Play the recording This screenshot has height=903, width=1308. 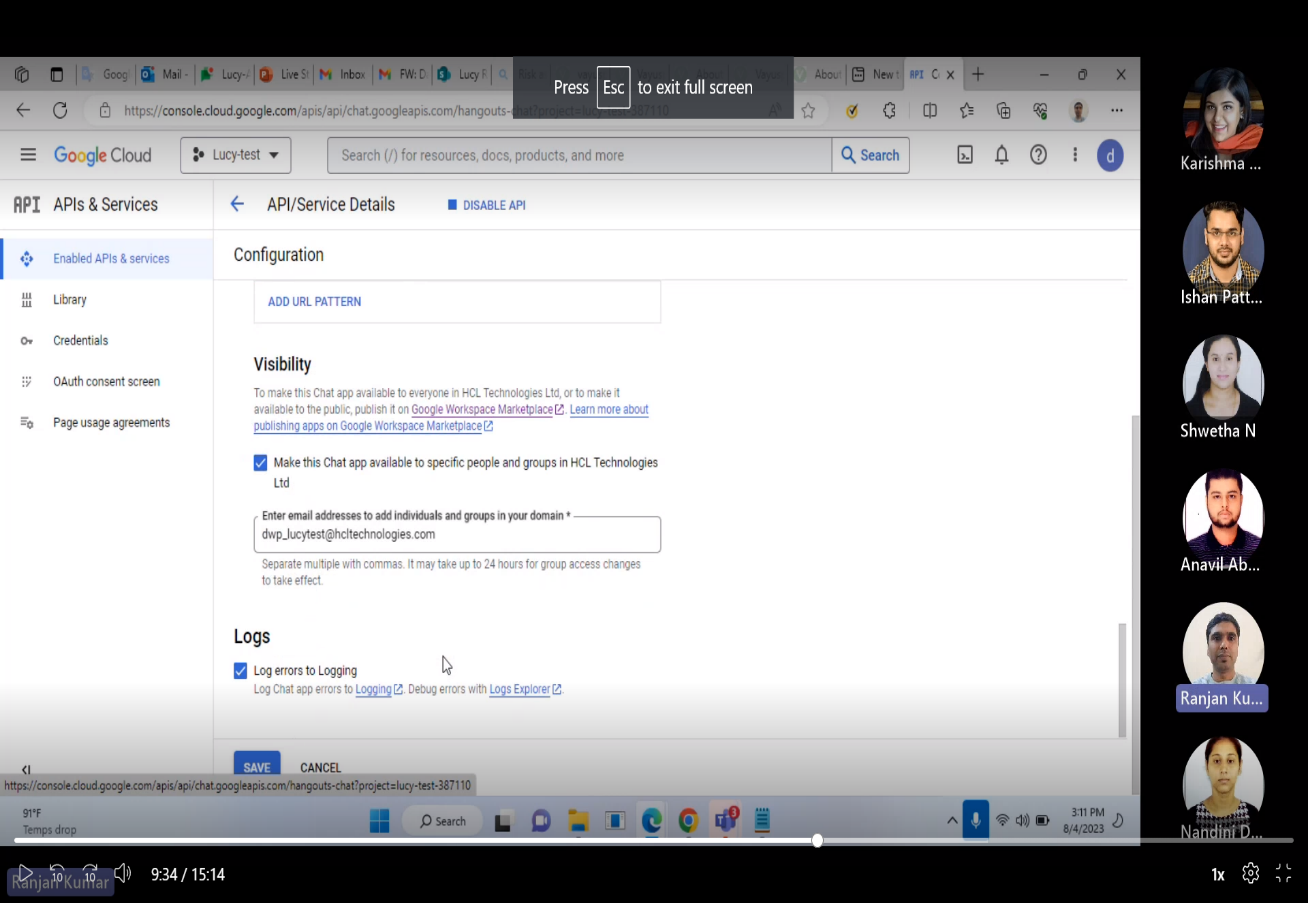click(26, 873)
